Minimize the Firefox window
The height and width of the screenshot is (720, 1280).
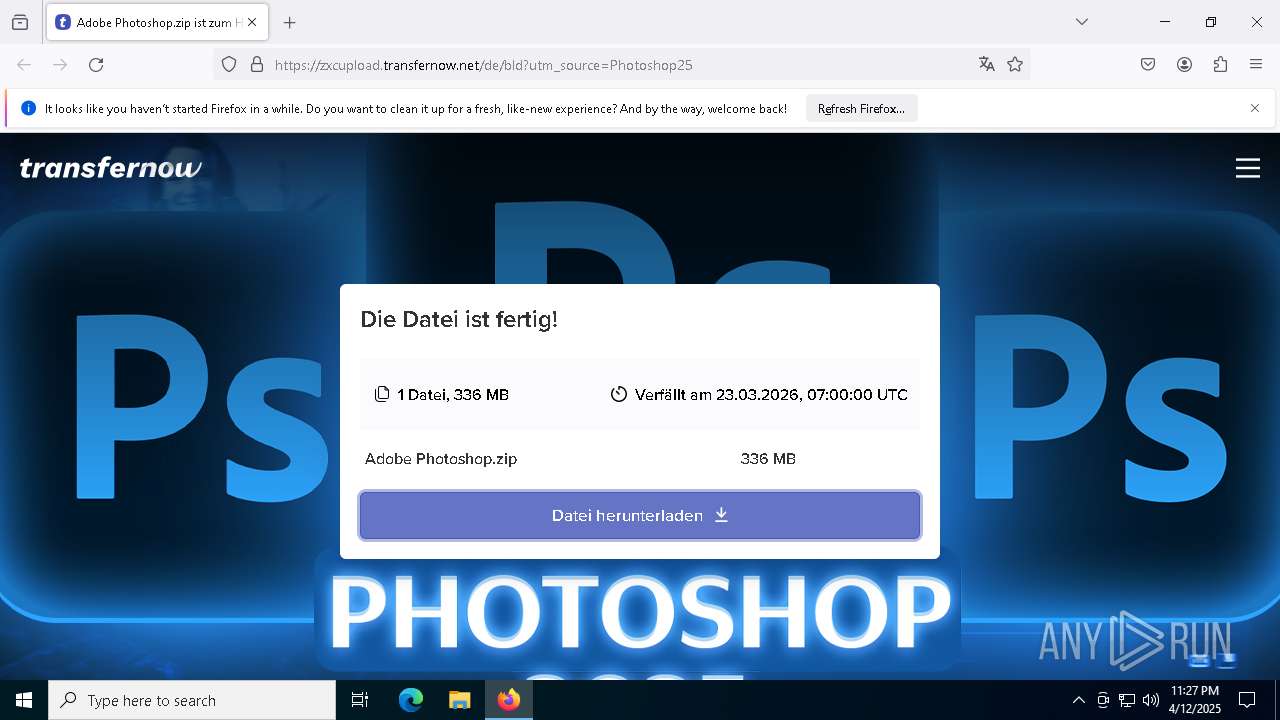click(x=1165, y=22)
